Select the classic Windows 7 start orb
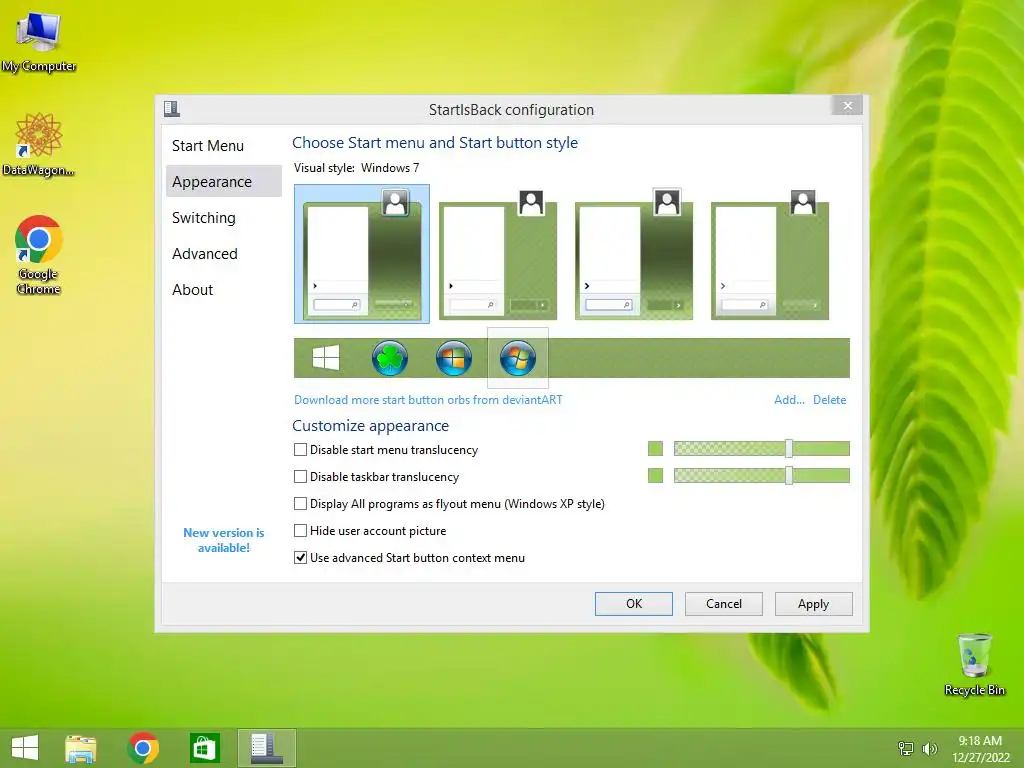Image resolution: width=1024 pixels, height=768 pixels. [x=518, y=358]
